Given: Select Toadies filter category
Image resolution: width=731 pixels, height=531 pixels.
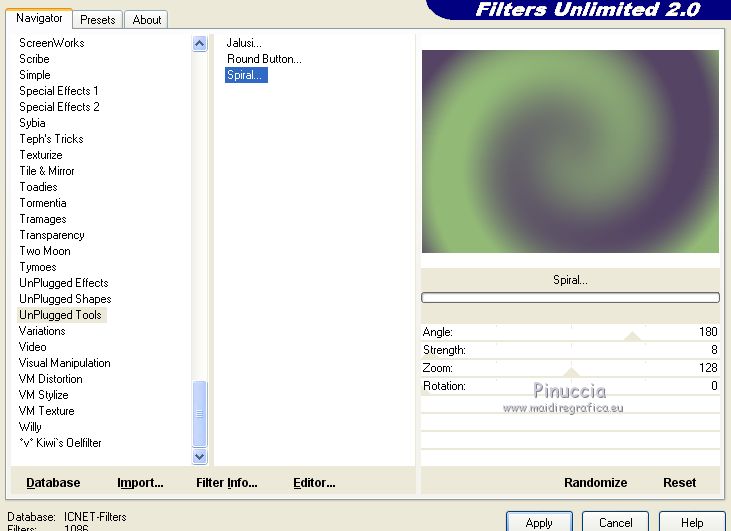Looking at the screenshot, I should pyautogui.click(x=38, y=187).
